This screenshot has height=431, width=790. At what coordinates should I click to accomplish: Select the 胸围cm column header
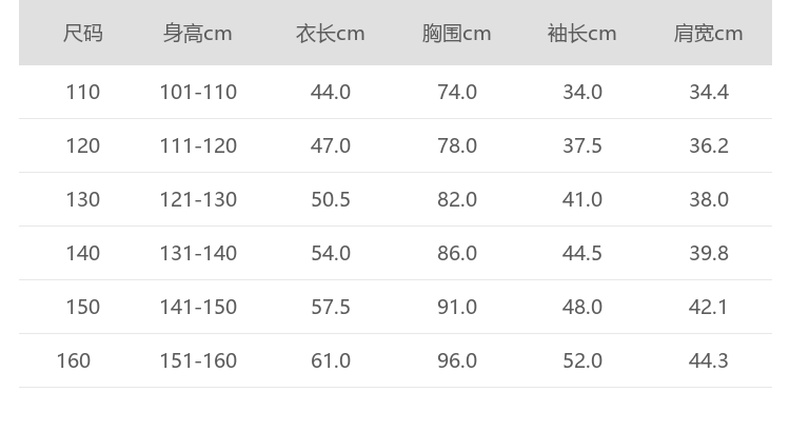(x=456, y=34)
